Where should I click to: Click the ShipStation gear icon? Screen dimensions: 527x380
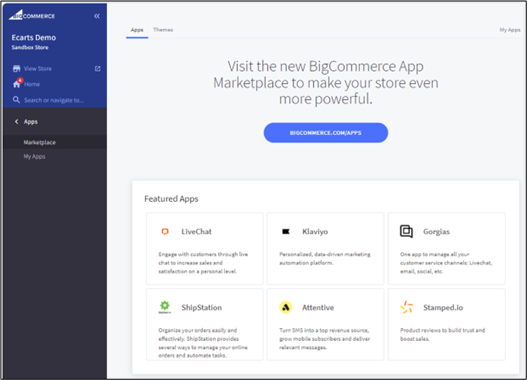(x=165, y=307)
